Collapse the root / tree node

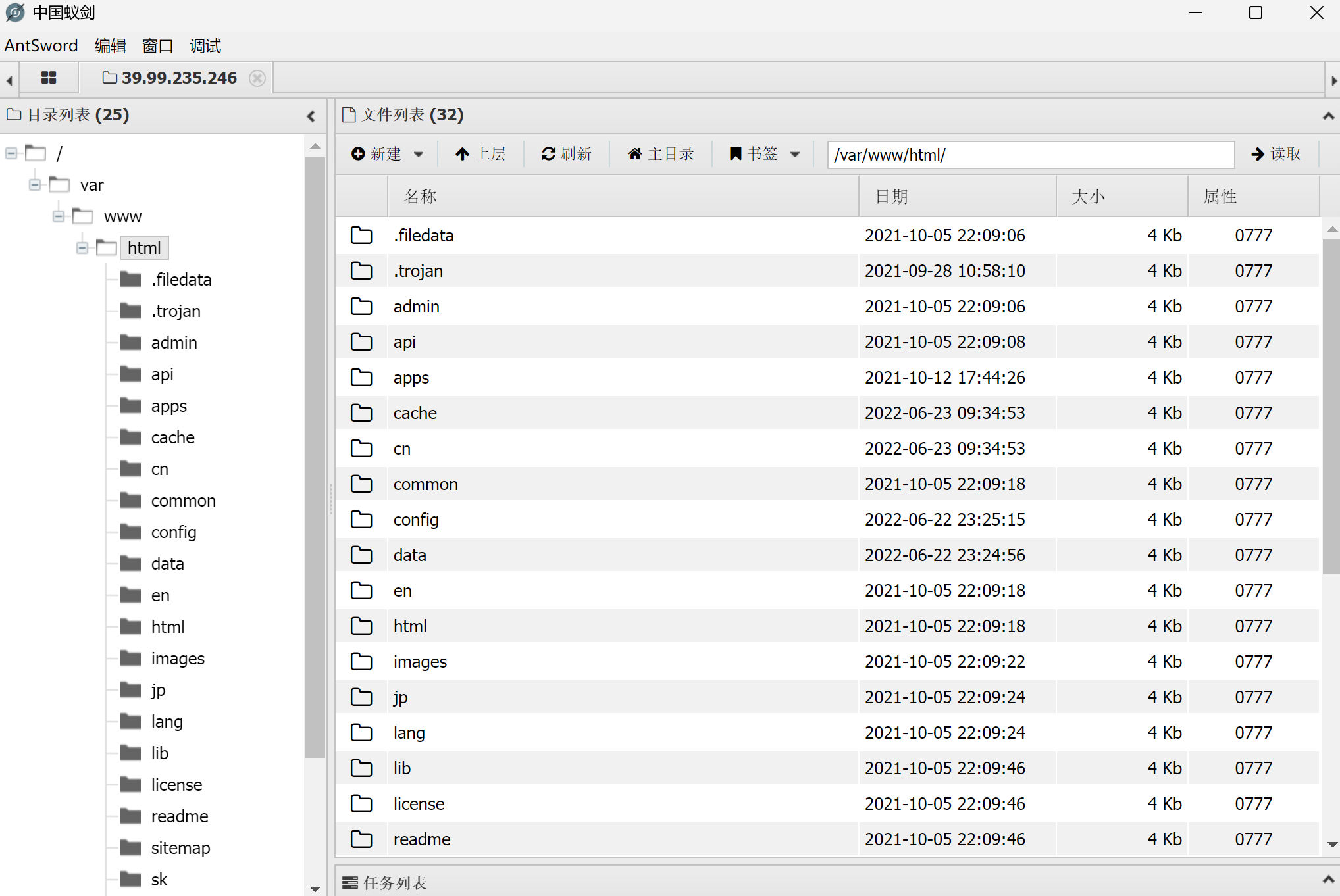click(11, 153)
